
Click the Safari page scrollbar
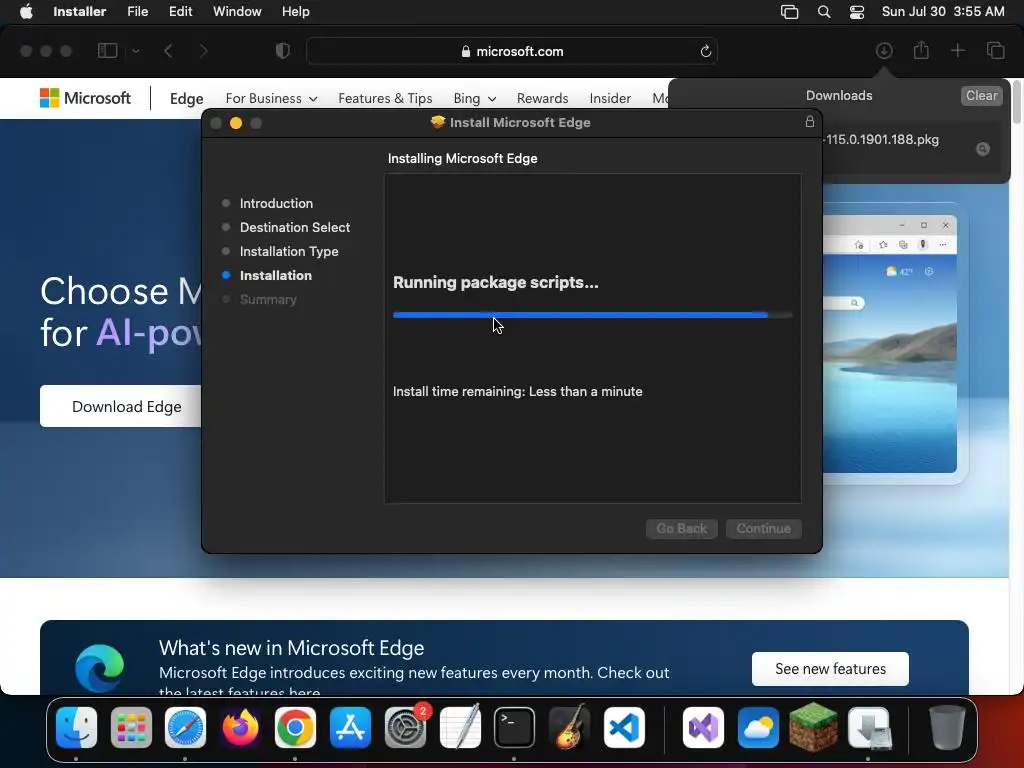(1016, 103)
